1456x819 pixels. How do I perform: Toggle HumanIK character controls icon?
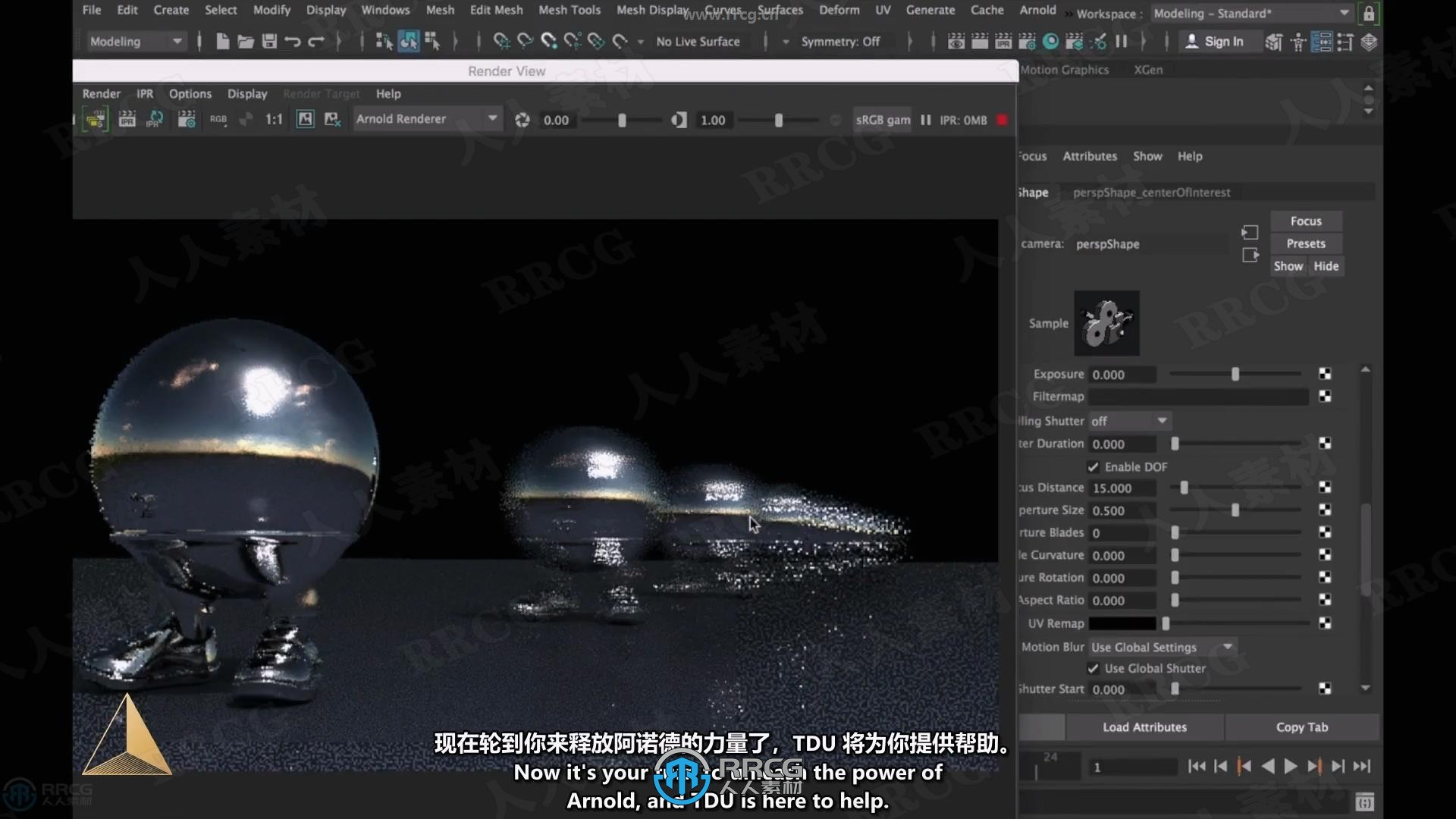[x=1298, y=42]
